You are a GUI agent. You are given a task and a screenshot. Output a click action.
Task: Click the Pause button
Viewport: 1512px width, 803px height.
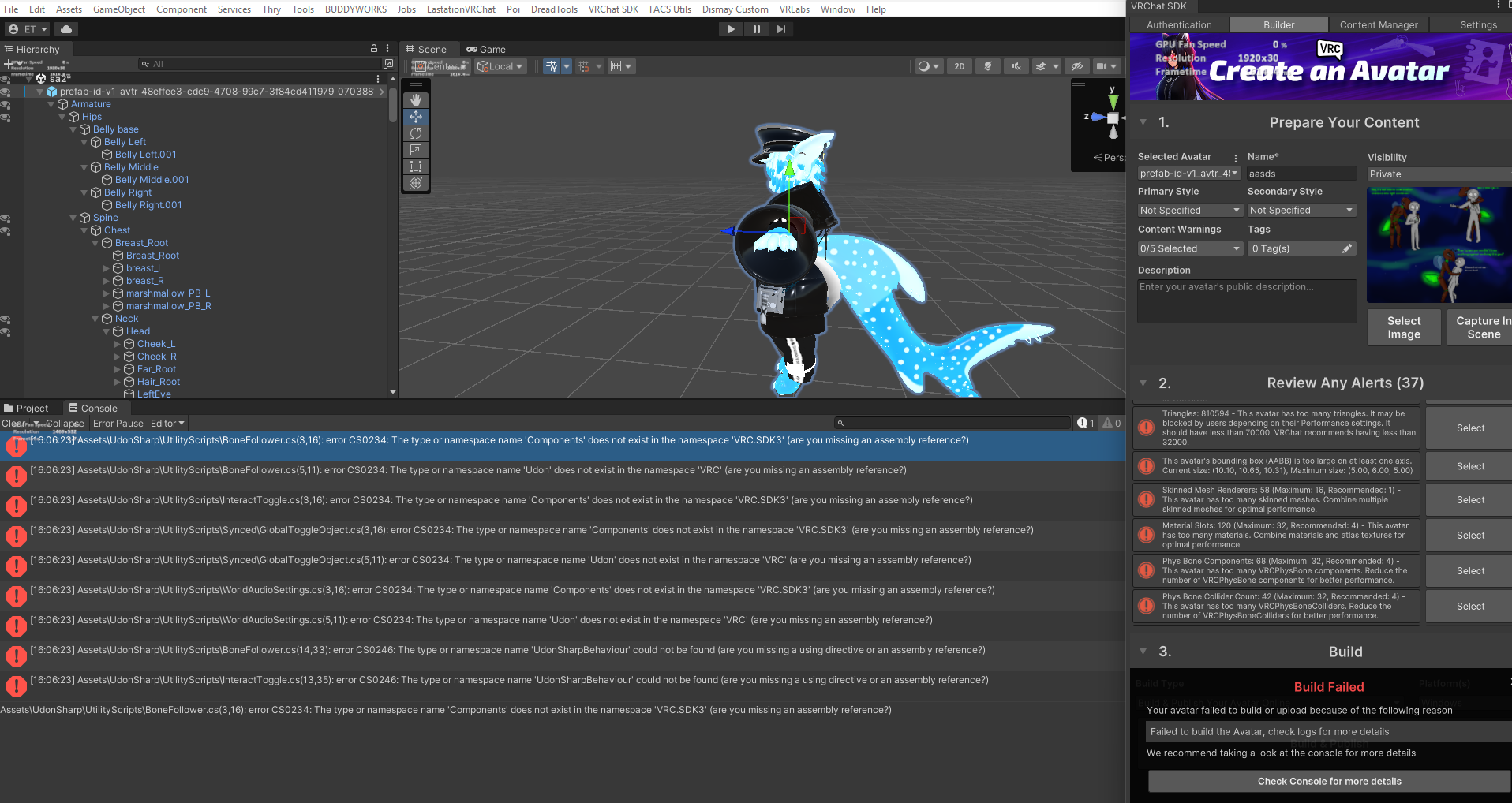coord(757,29)
